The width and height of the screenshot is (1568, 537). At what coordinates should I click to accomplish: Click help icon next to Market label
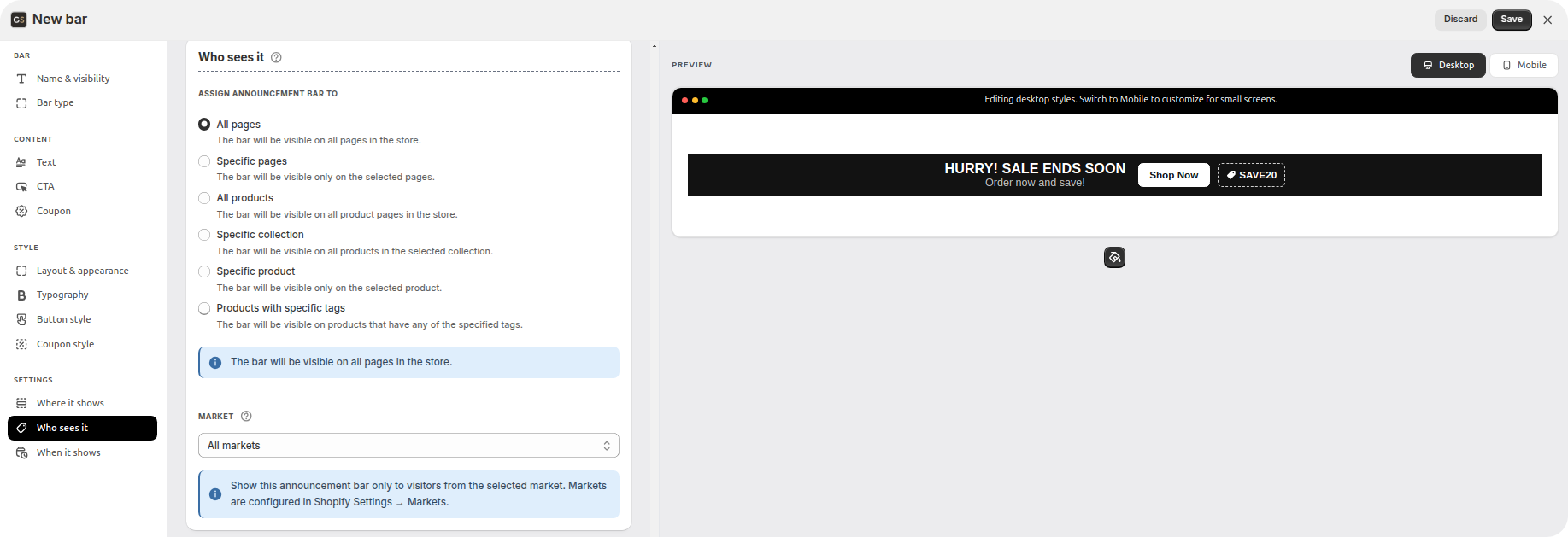(x=246, y=416)
